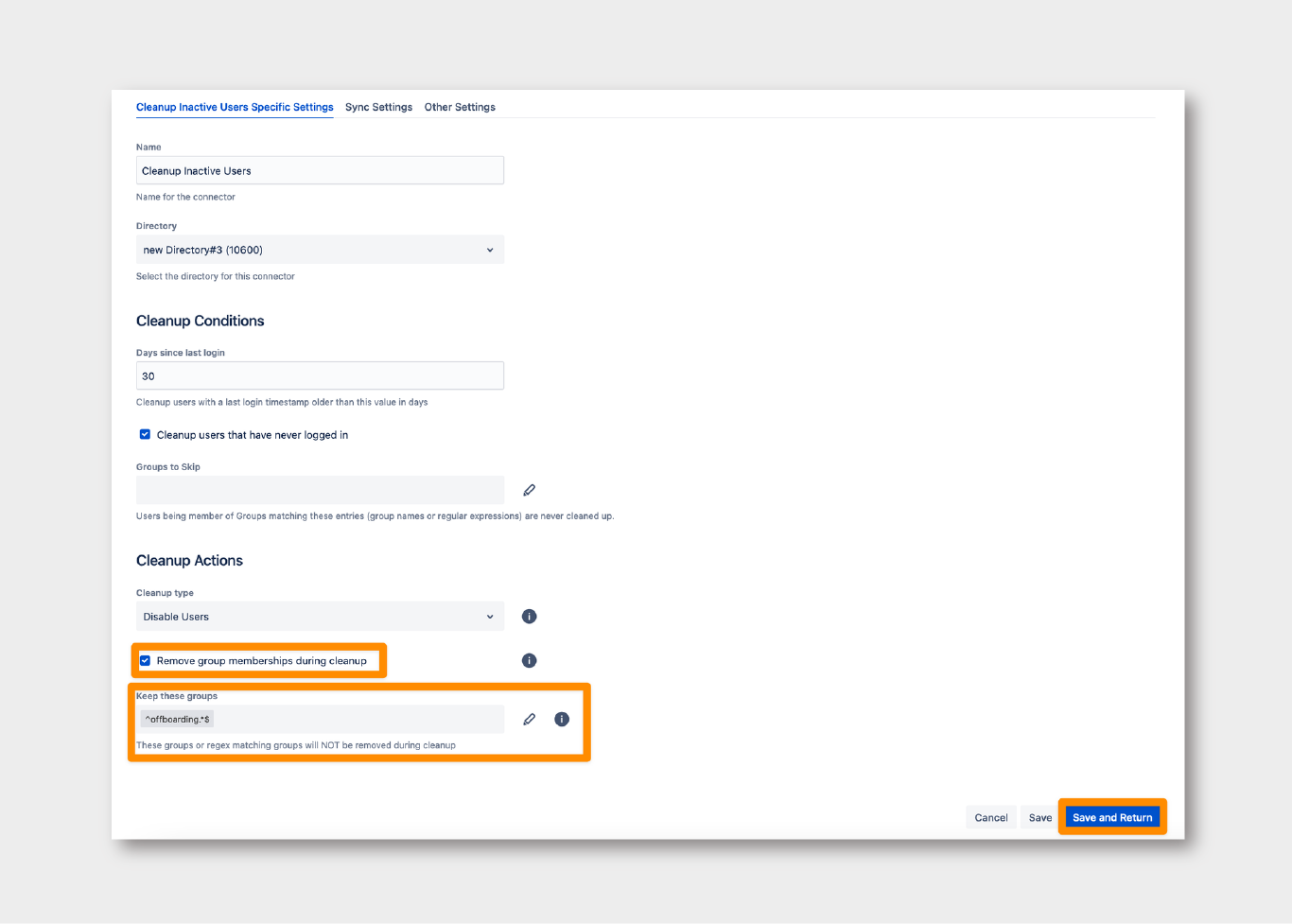Image resolution: width=1292 pixels, height=924 pixels.
Task: Switch to the Other Settings tab
Action: coord(460,107)
